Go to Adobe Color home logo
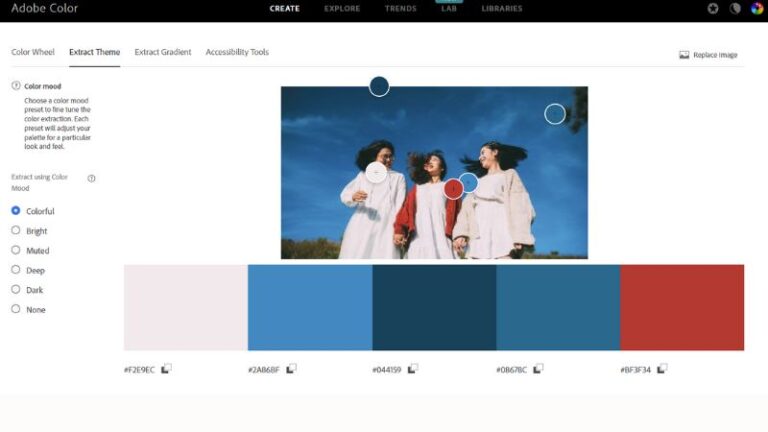The width and height of the screenshot is (768, 432). coord(44,8)
